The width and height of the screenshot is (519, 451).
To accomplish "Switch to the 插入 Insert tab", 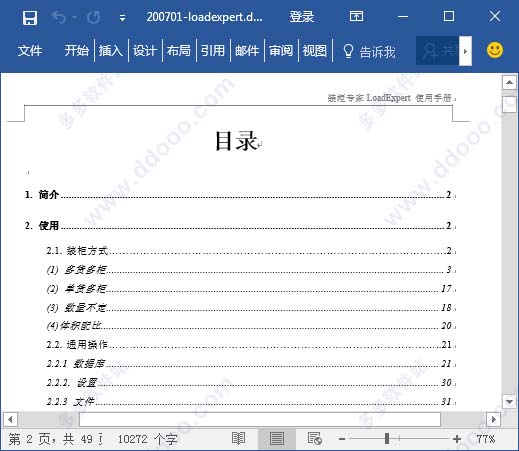I will 111,51.
